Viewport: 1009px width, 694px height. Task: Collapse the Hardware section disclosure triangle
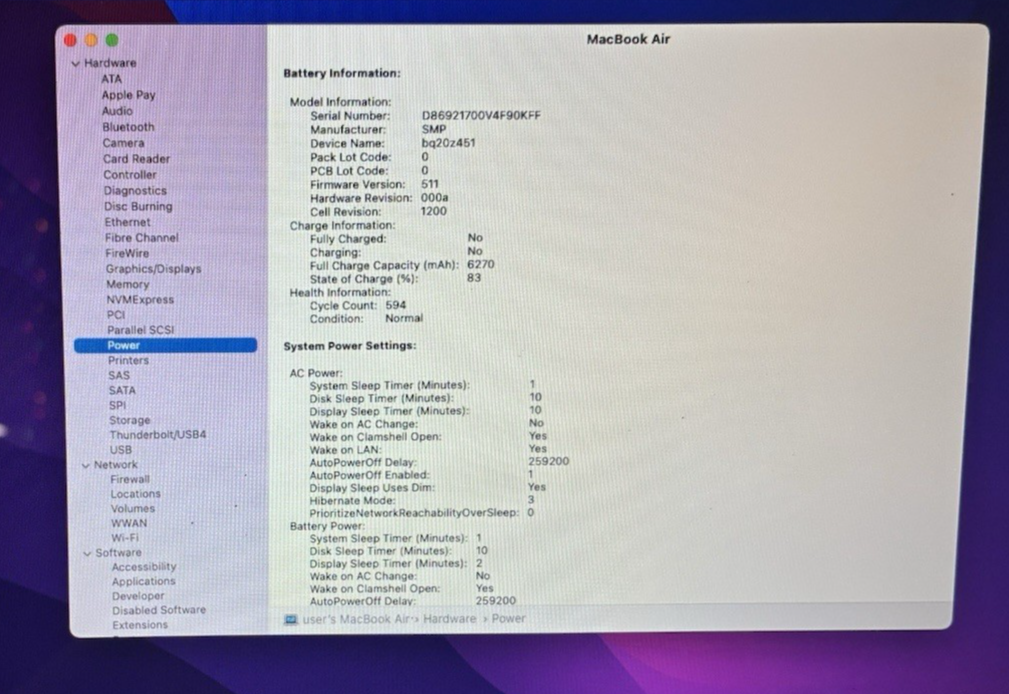tap(76, 63)
